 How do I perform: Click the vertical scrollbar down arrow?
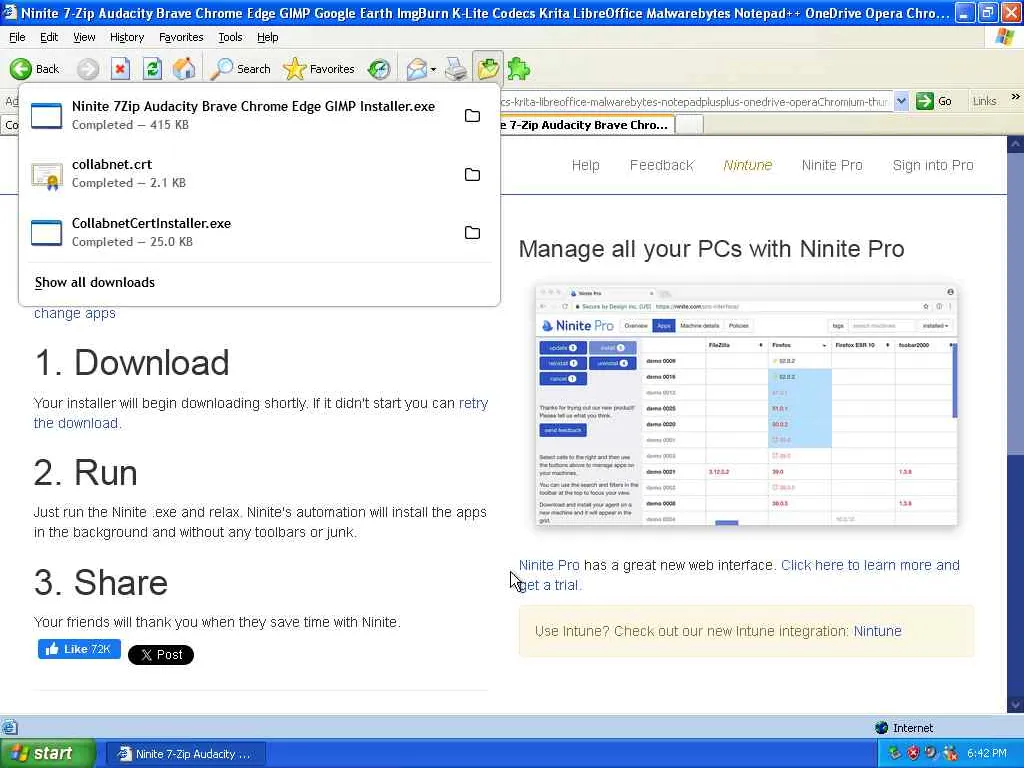click(1016, 705)
